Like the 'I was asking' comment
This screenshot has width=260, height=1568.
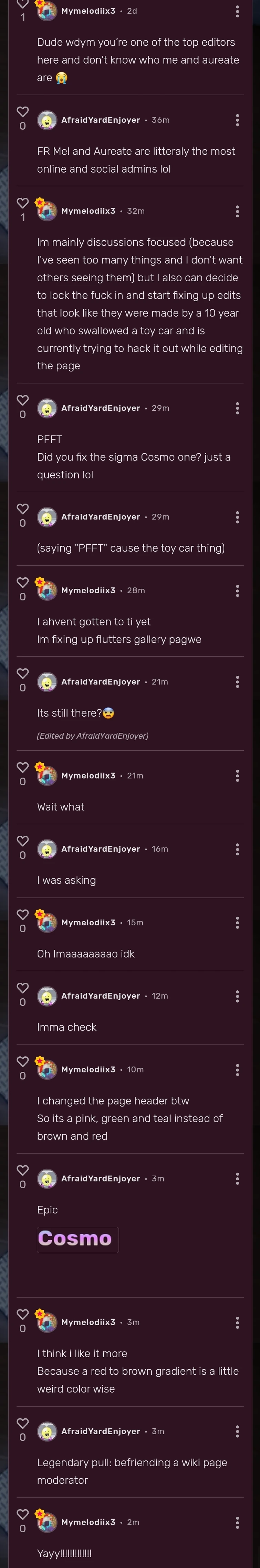click(x=22, y=841)
